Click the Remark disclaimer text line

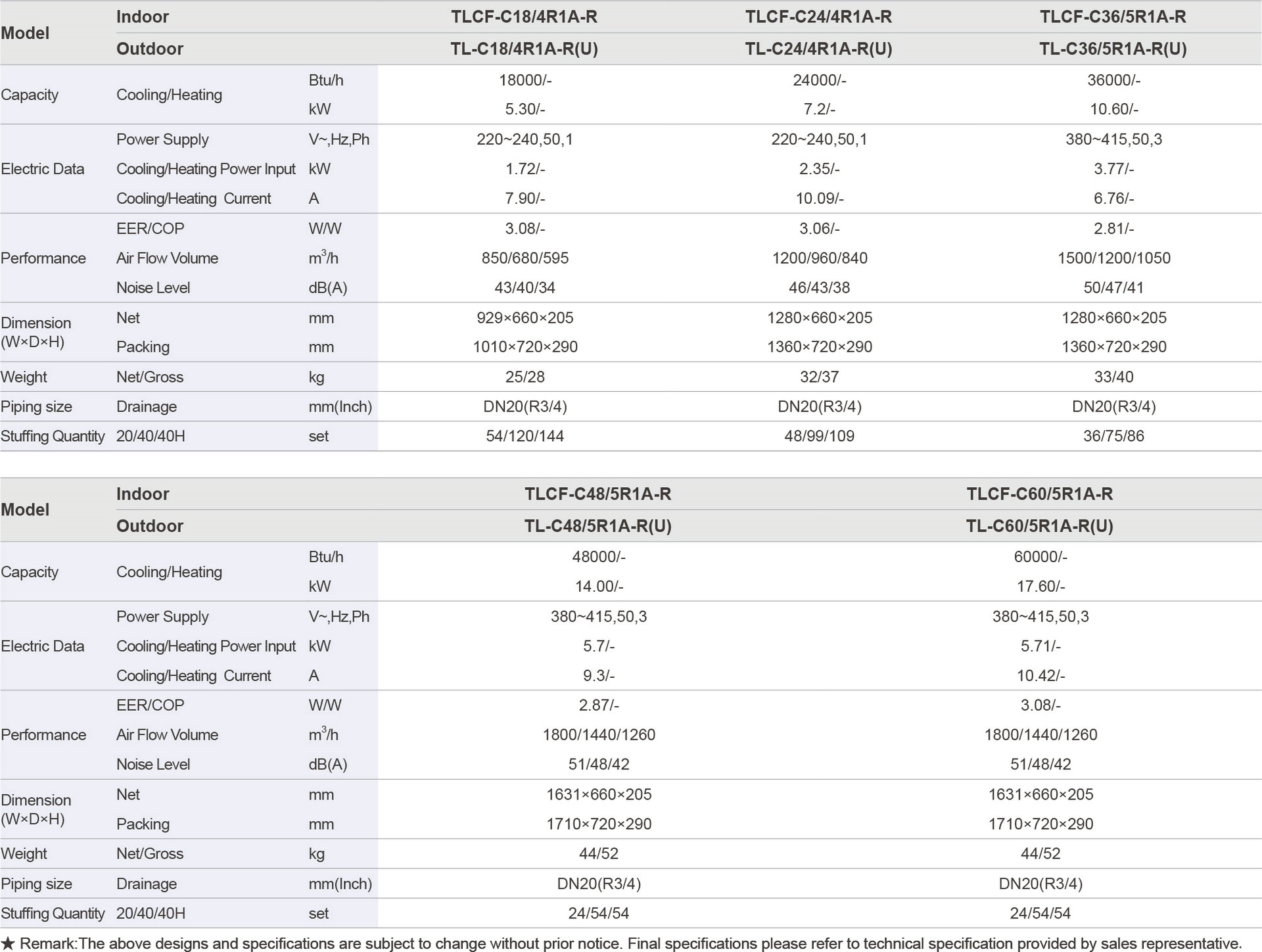pos(631,943)
